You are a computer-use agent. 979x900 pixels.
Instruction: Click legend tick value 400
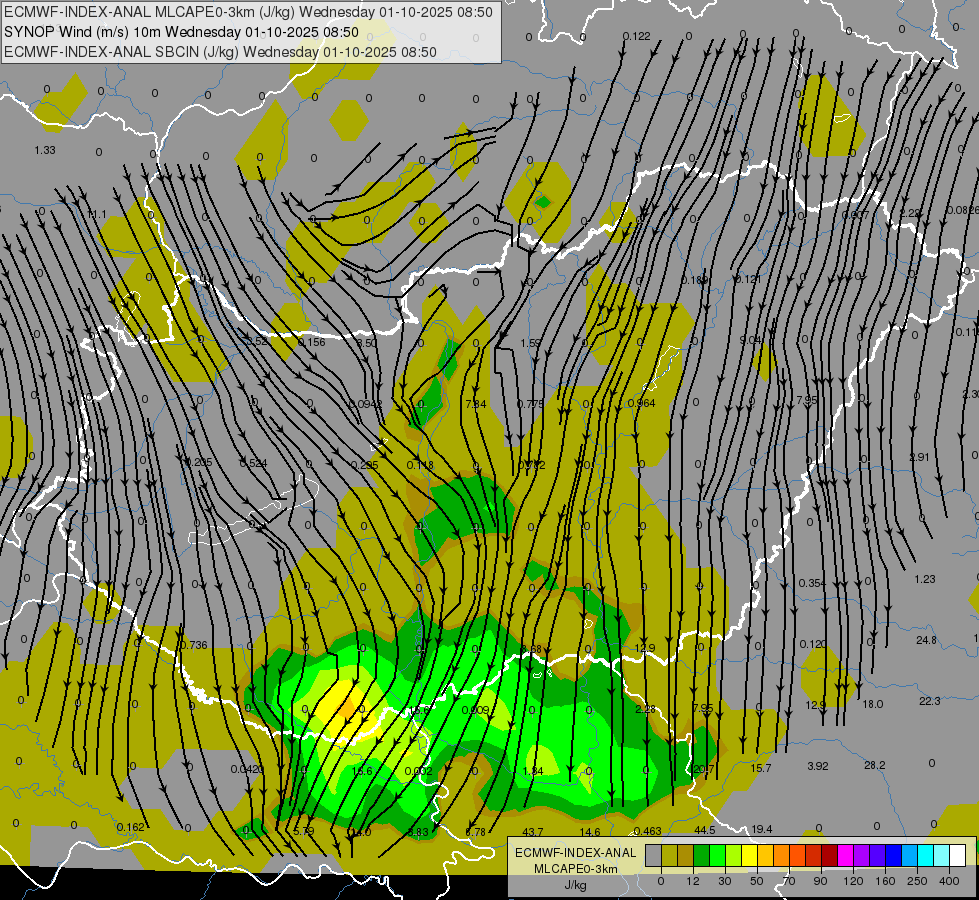coord(949,881)
